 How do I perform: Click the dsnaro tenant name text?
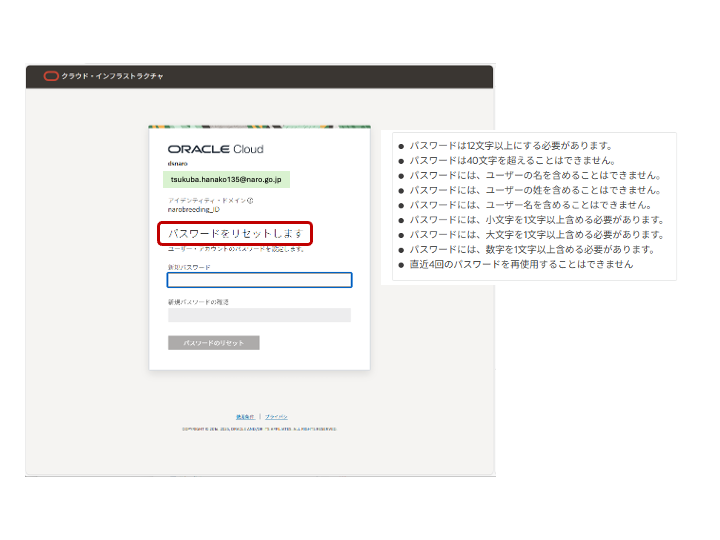click(178, 163)
